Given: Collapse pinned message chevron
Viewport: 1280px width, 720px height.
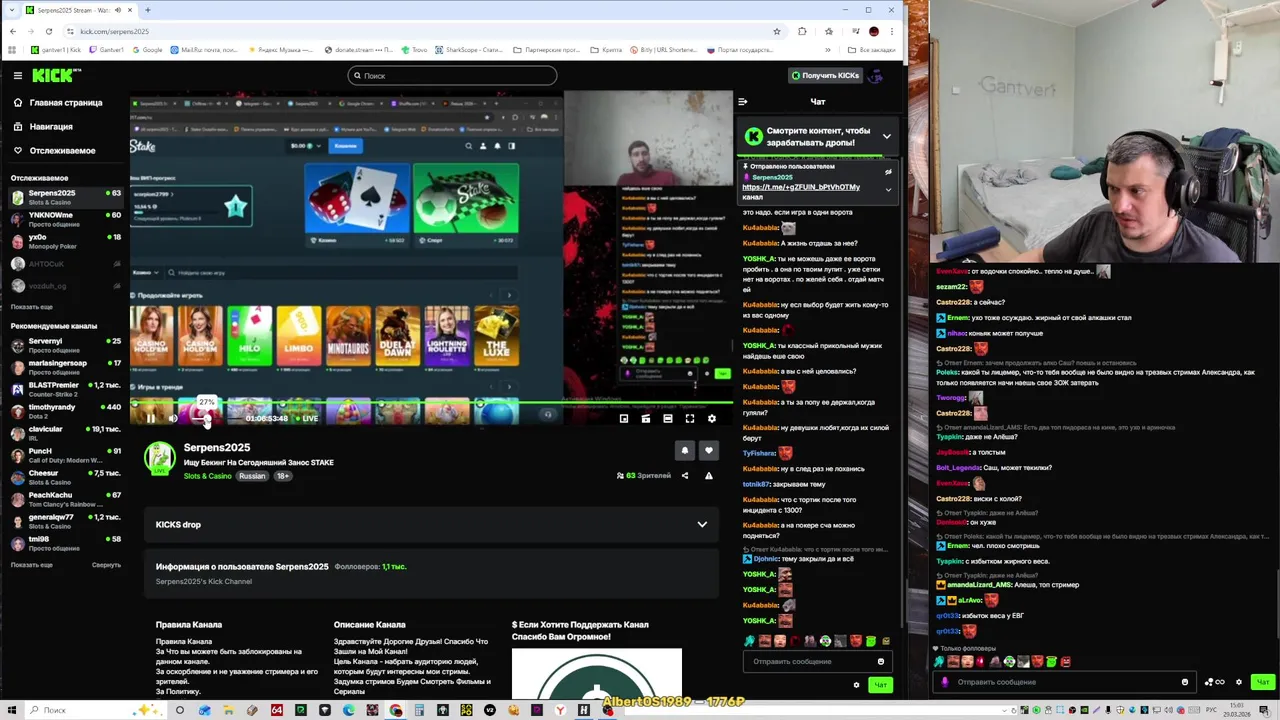Looking at the screenshot, I should [888, 190].
